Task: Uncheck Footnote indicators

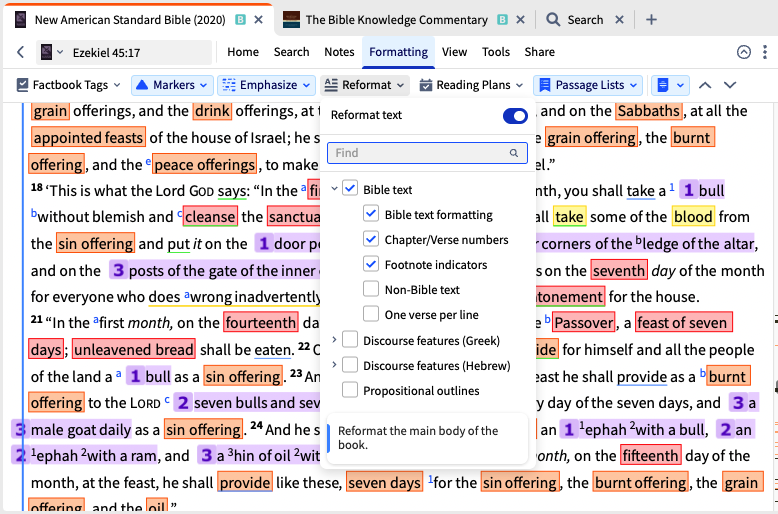Action: click(371, 263)
